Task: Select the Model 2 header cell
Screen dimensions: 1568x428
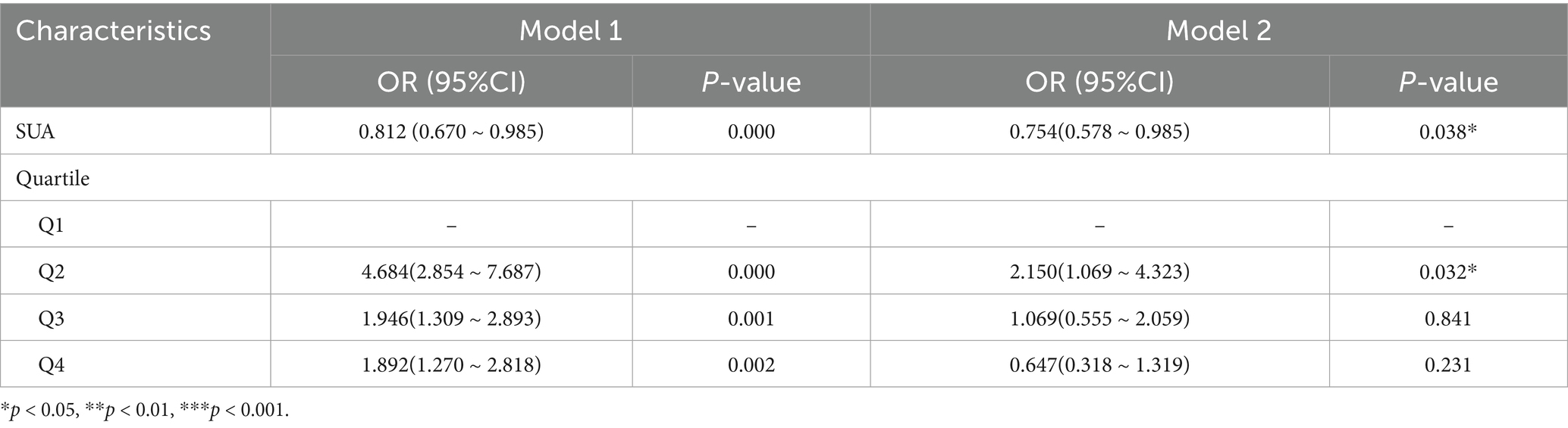Action: [x=1218, y=31]
